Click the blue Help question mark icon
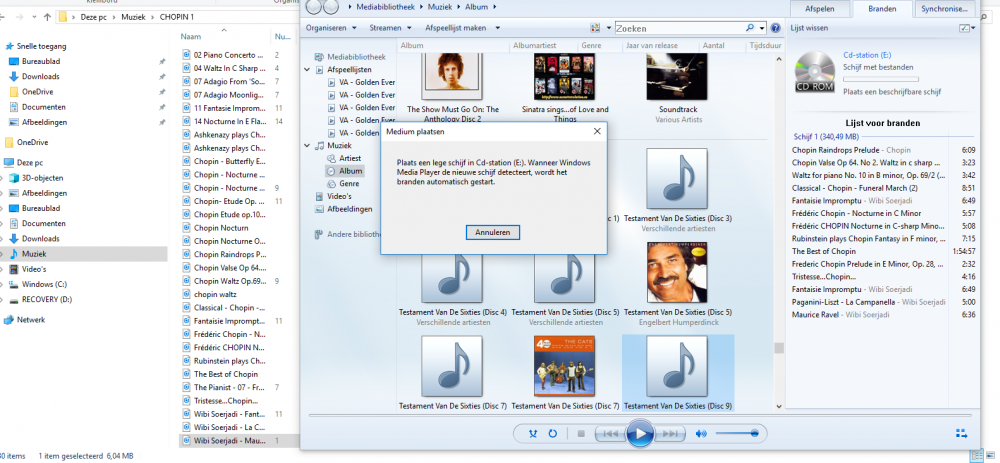This screenshot has width=1000, height=463. pos(776,28)
